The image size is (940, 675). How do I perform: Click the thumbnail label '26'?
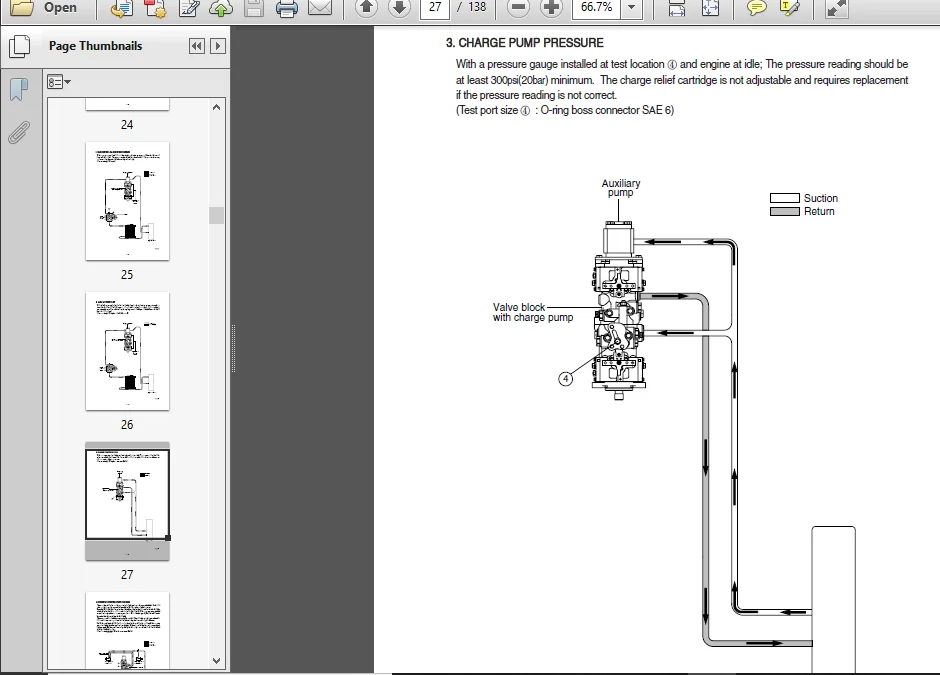127,424
